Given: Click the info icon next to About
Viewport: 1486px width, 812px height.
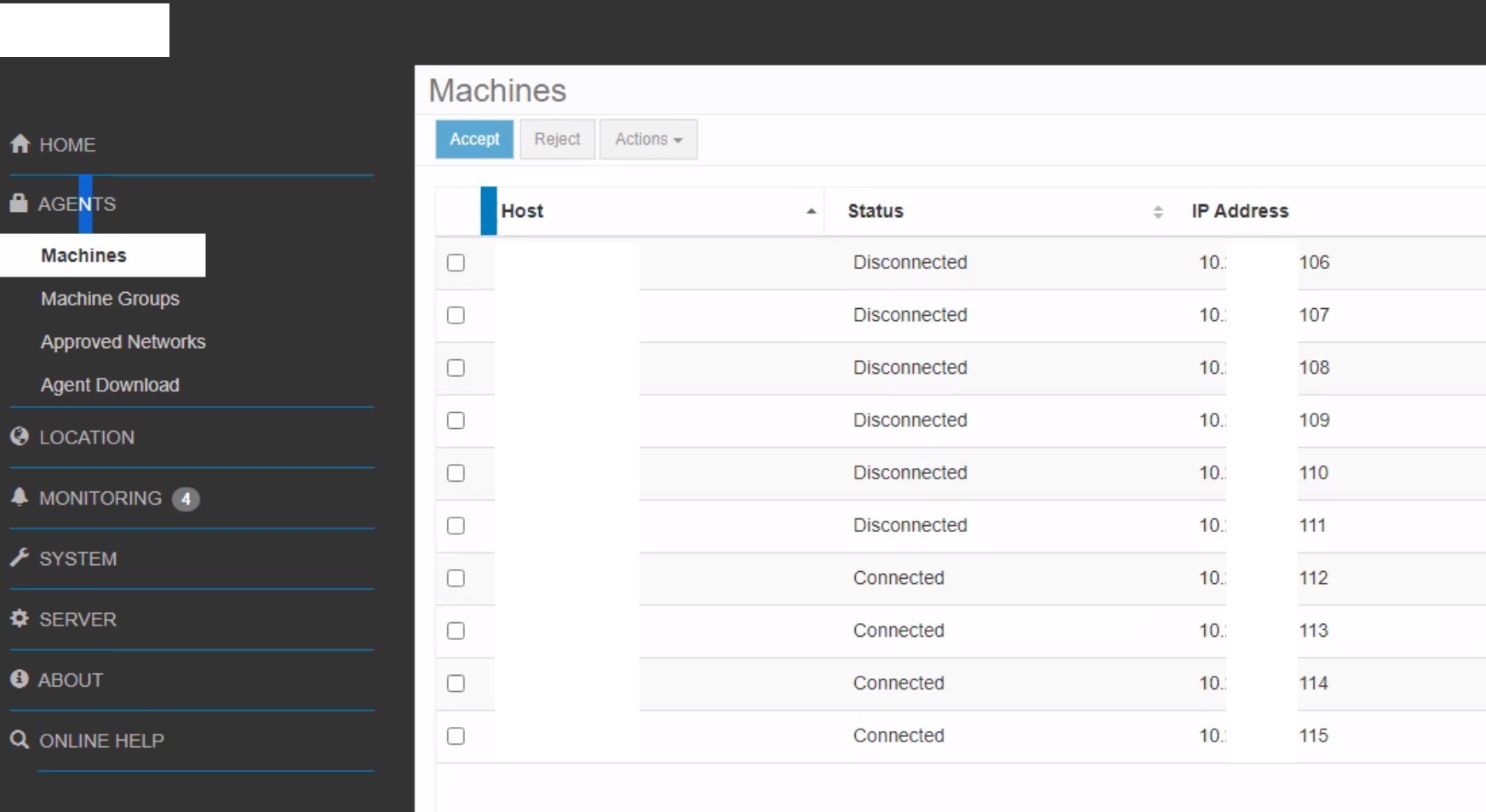Looking at the screenshot, I should [18, 679].
